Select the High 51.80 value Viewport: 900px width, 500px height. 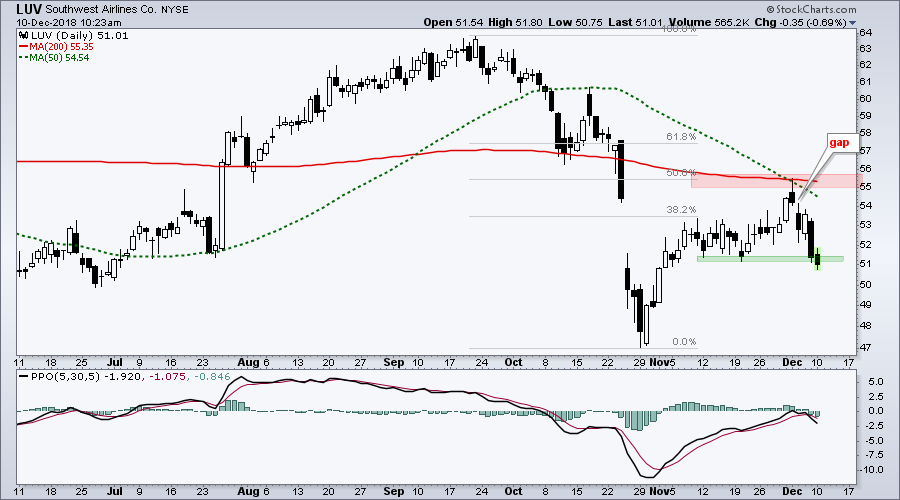(515, 22)
